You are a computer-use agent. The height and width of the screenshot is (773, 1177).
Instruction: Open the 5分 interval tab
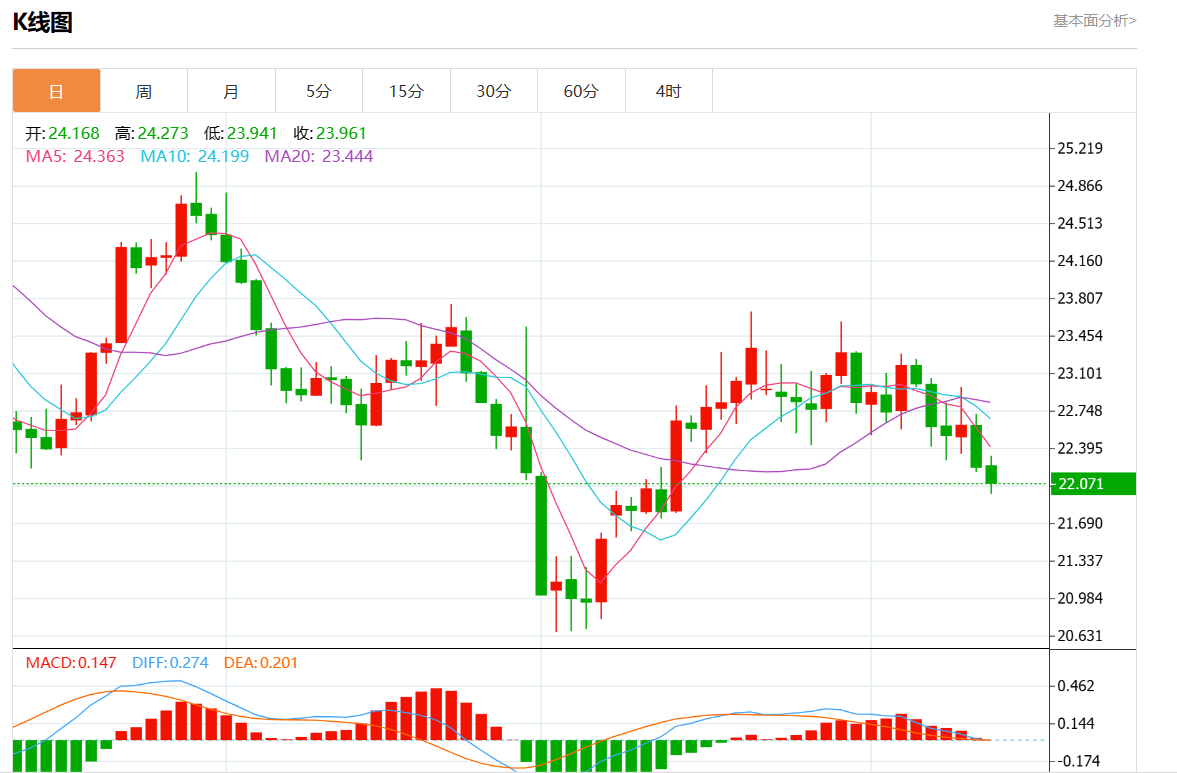(x=318, y=91)
